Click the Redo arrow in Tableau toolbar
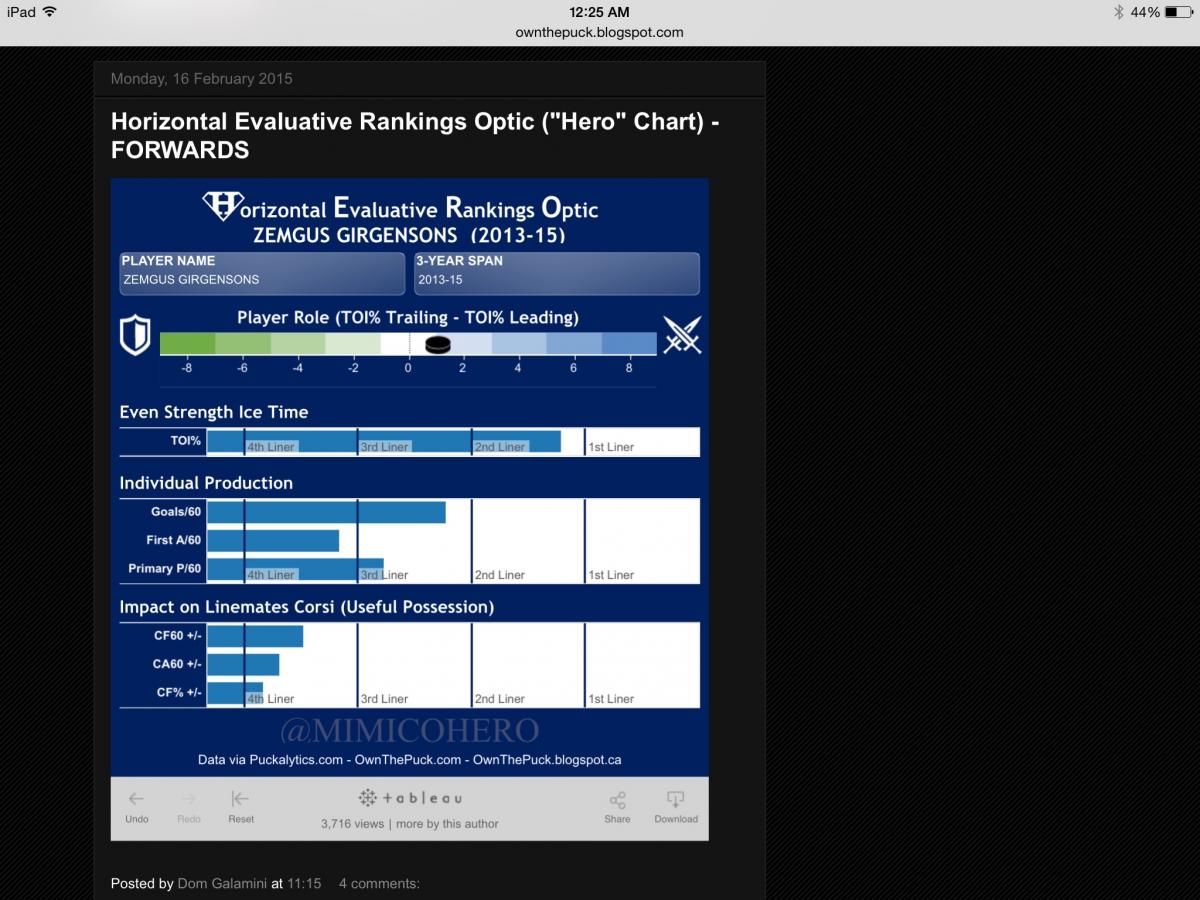 click(188, 799)
